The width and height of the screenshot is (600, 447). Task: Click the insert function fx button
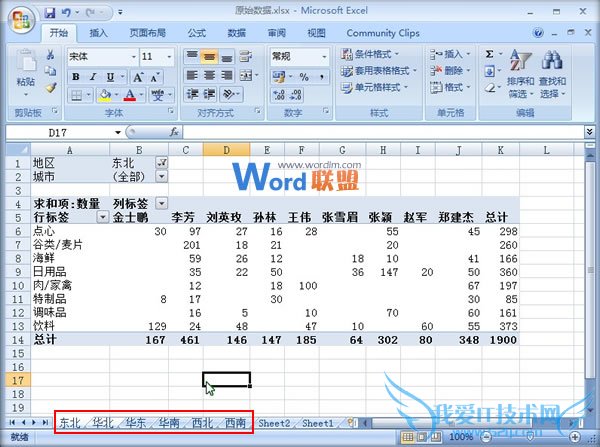pos(174,132)
